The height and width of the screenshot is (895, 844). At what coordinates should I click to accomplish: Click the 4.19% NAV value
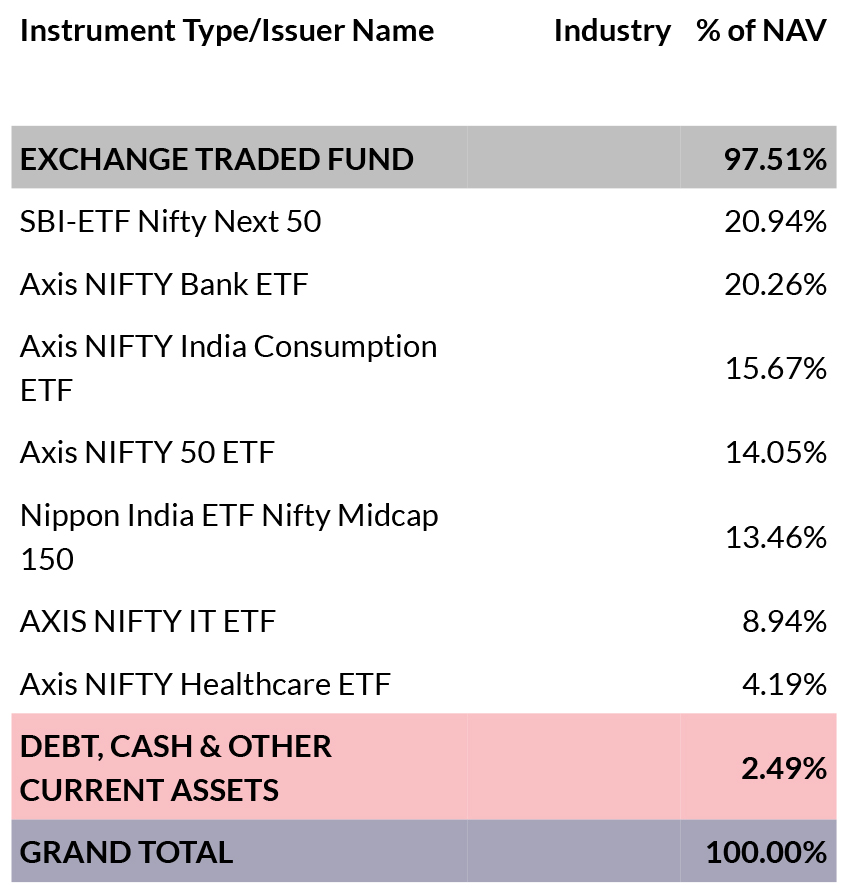pos(784,684)
